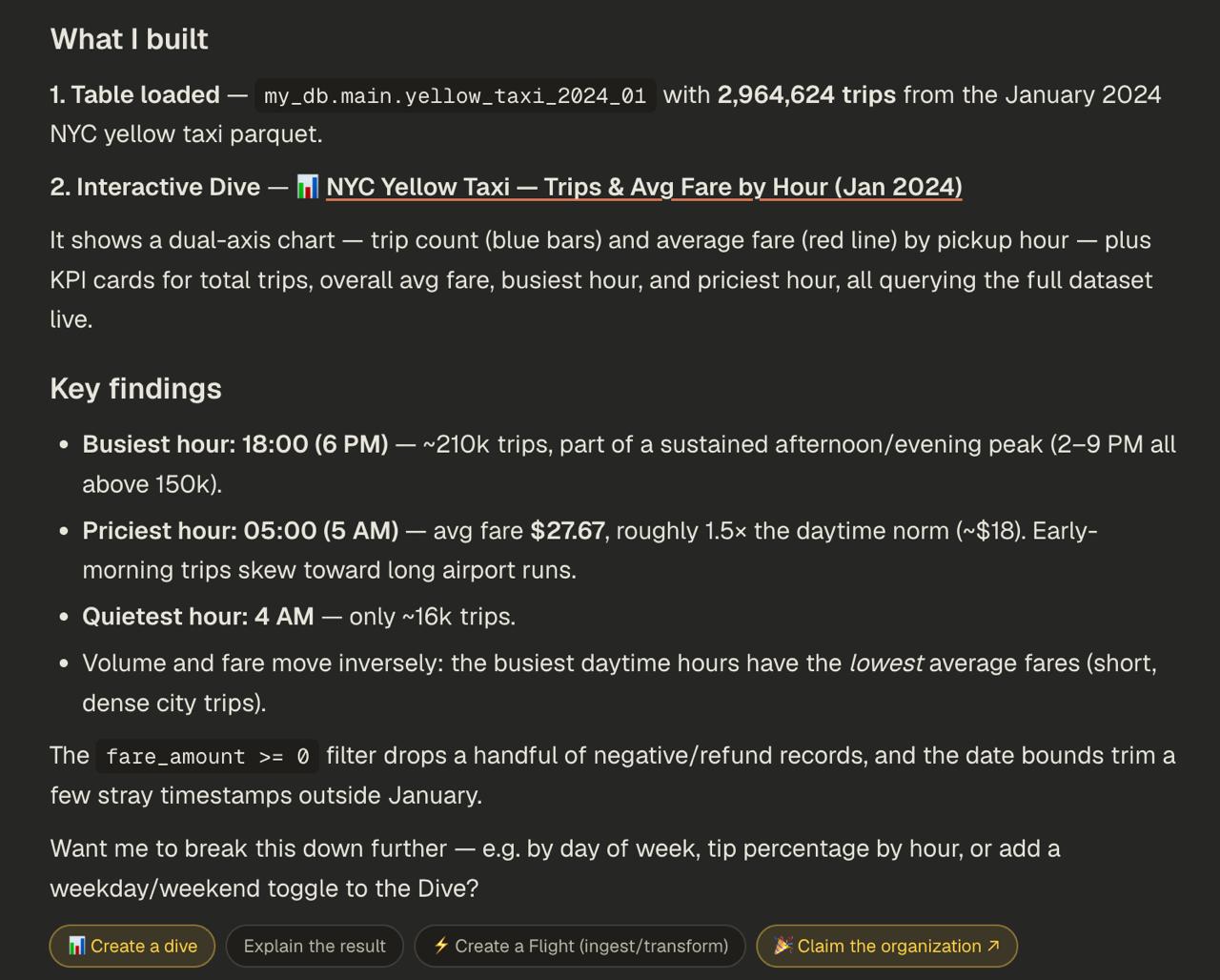The height and width of the screenshot is (980, 1220).
Task: Click the bold "2,964,624 trips" text
Action: click(x=806, y=95)
